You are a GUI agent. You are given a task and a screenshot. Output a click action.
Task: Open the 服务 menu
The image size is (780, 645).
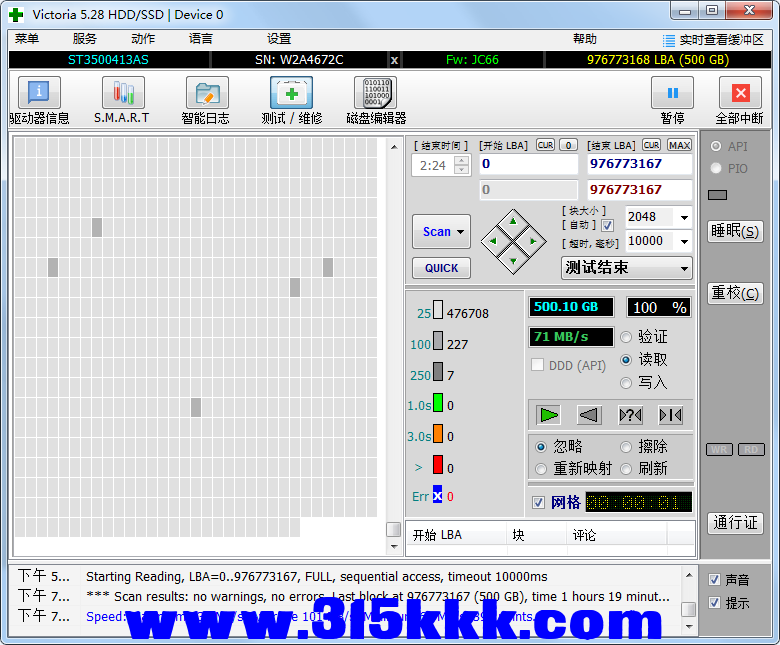[85, 39]
